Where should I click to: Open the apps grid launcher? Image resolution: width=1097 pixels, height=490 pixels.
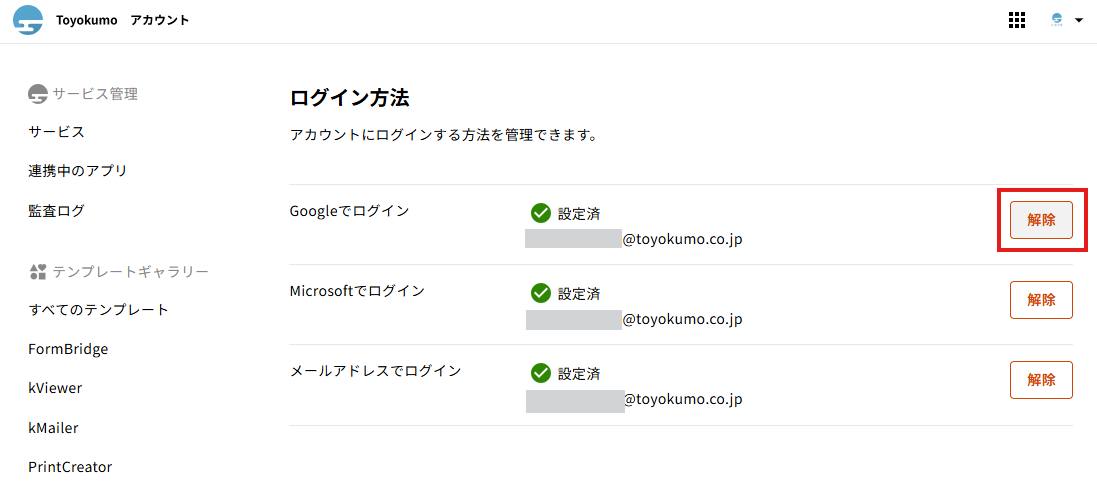click(x=1017, y=20)
